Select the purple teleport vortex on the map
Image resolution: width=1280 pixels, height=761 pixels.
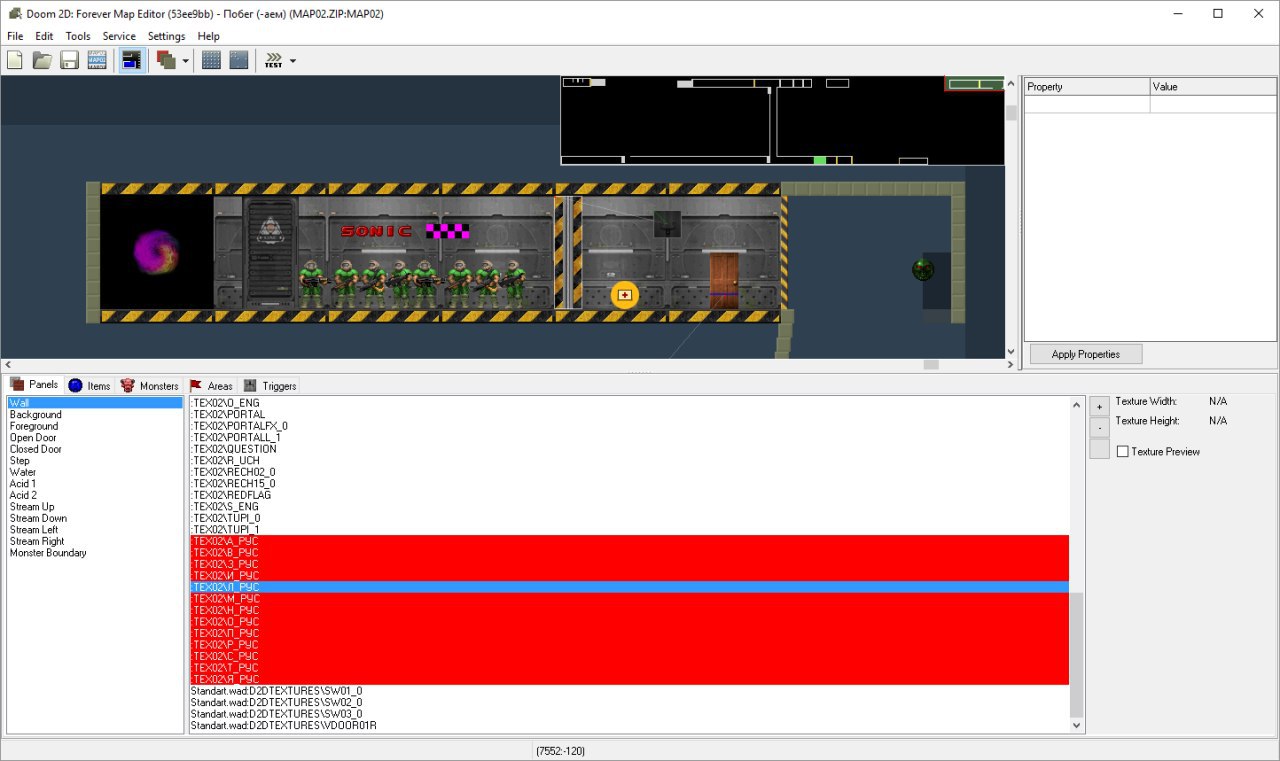tap(157, 252)
